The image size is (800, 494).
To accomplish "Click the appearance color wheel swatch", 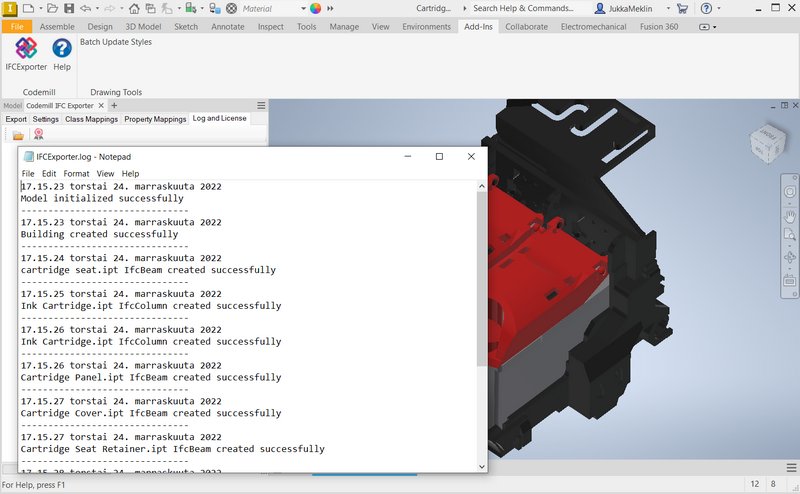I will tap(316, 8).
